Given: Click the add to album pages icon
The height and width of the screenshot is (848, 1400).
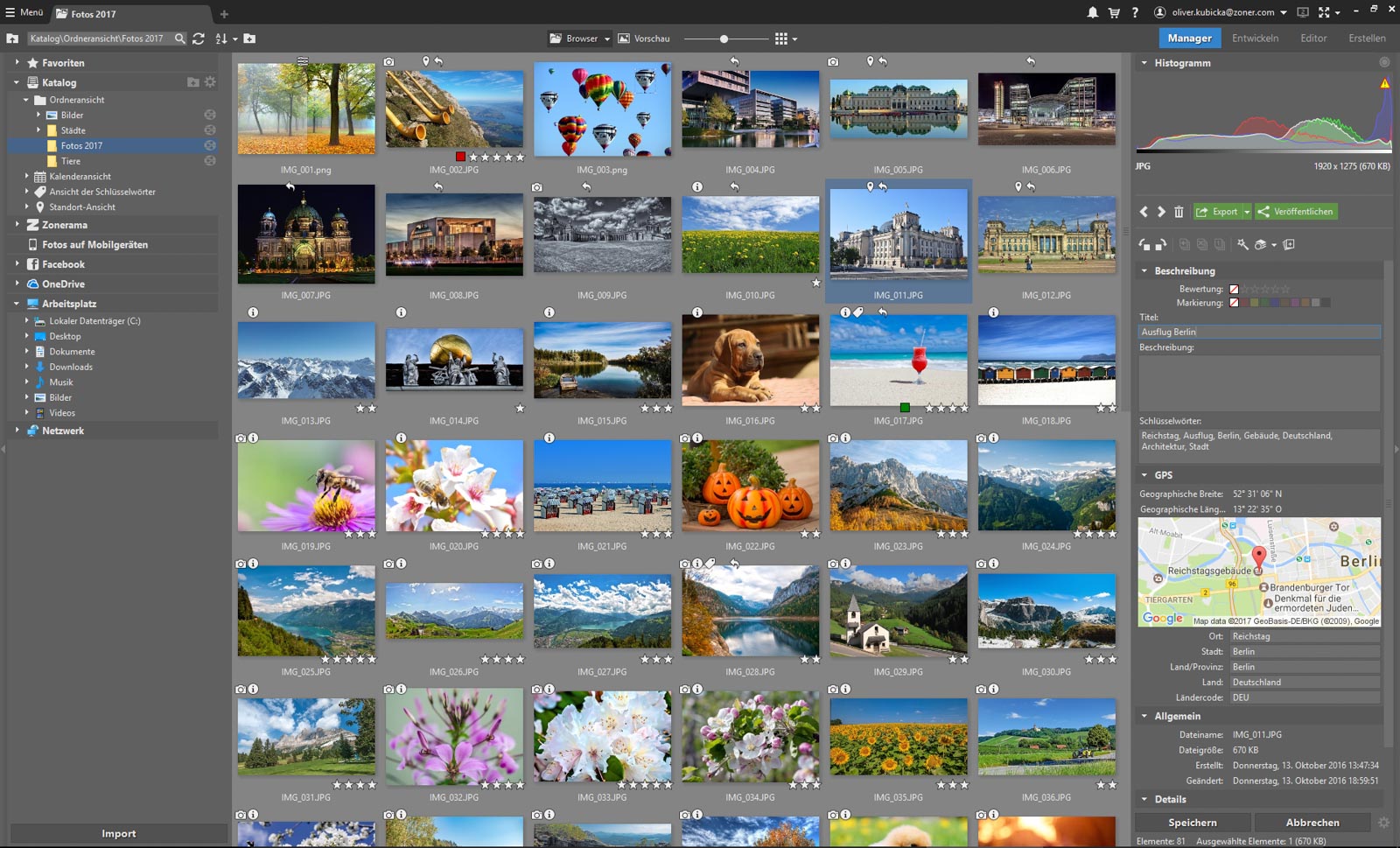Looking at the screenshot, I should click(1289, 245).
